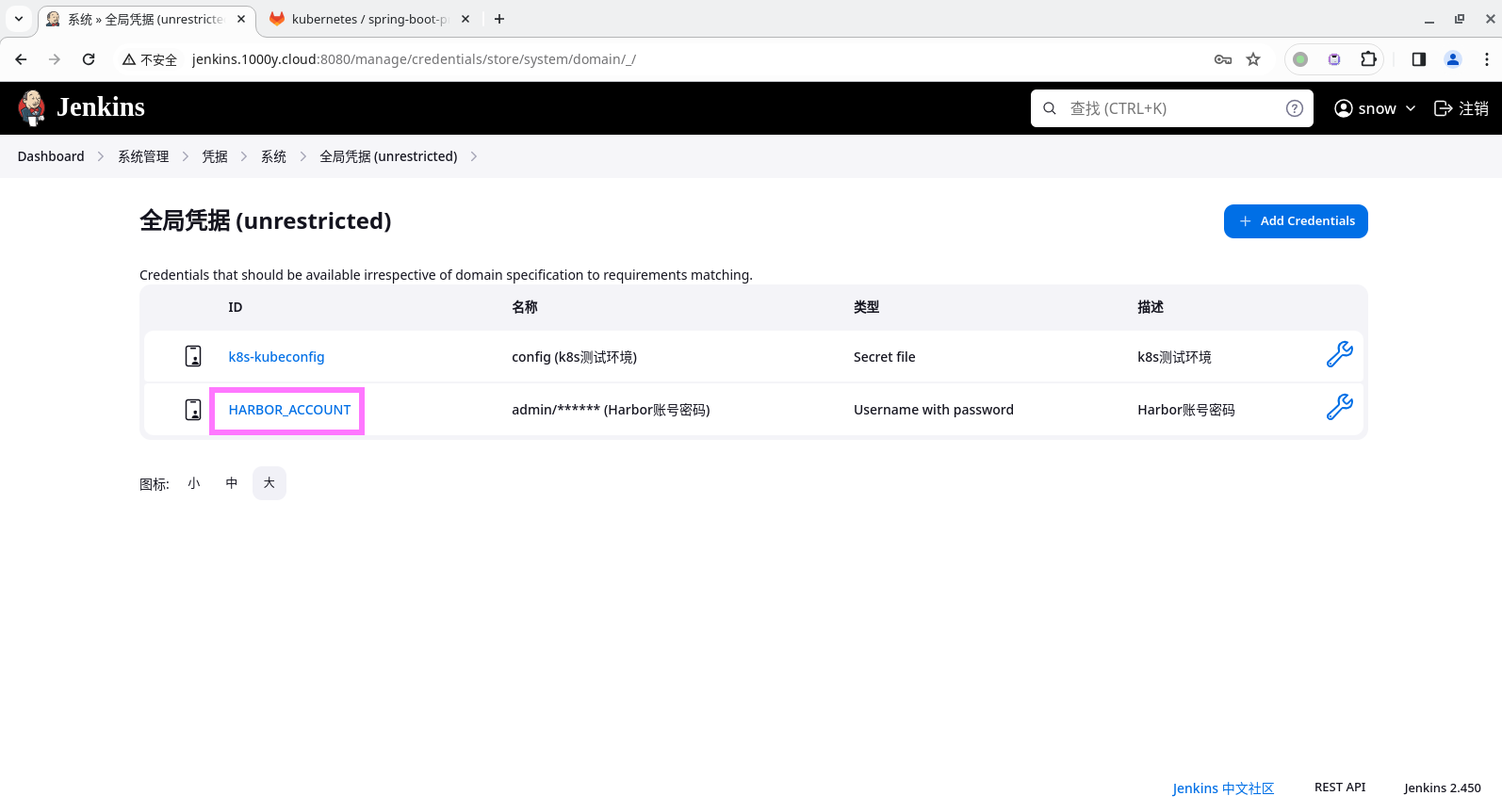
Task: Go to 系统管理 breadcrumb
Action: click(x=143, y=156)
